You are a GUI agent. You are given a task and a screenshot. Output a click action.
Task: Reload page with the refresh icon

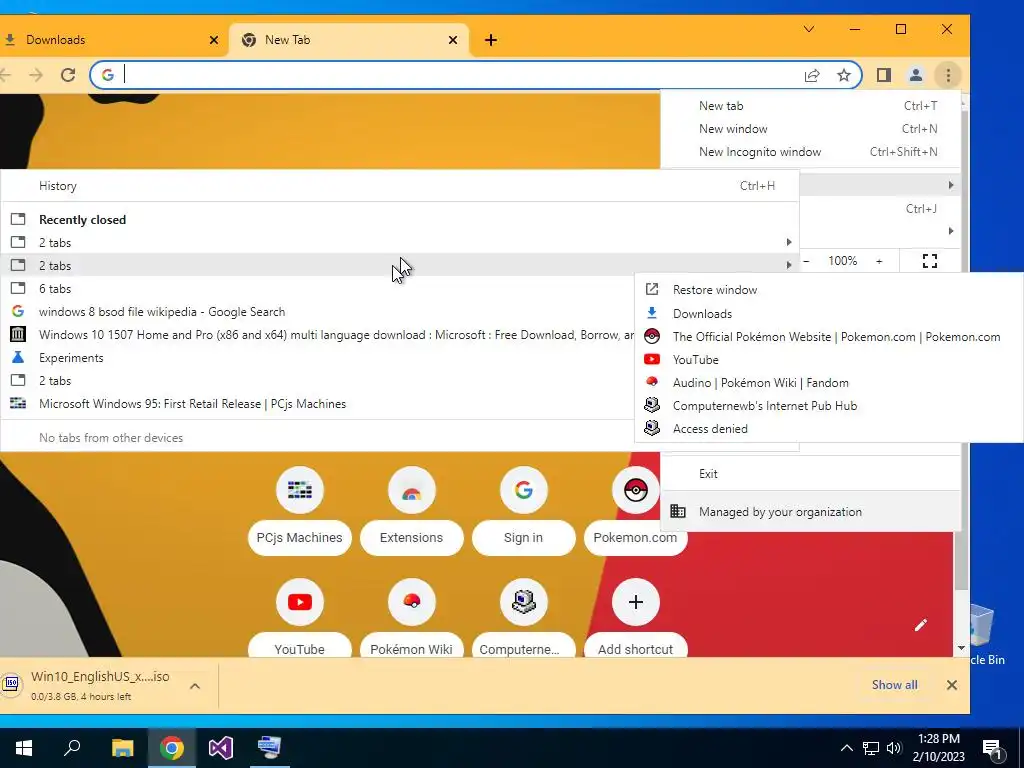coord(68,75)
